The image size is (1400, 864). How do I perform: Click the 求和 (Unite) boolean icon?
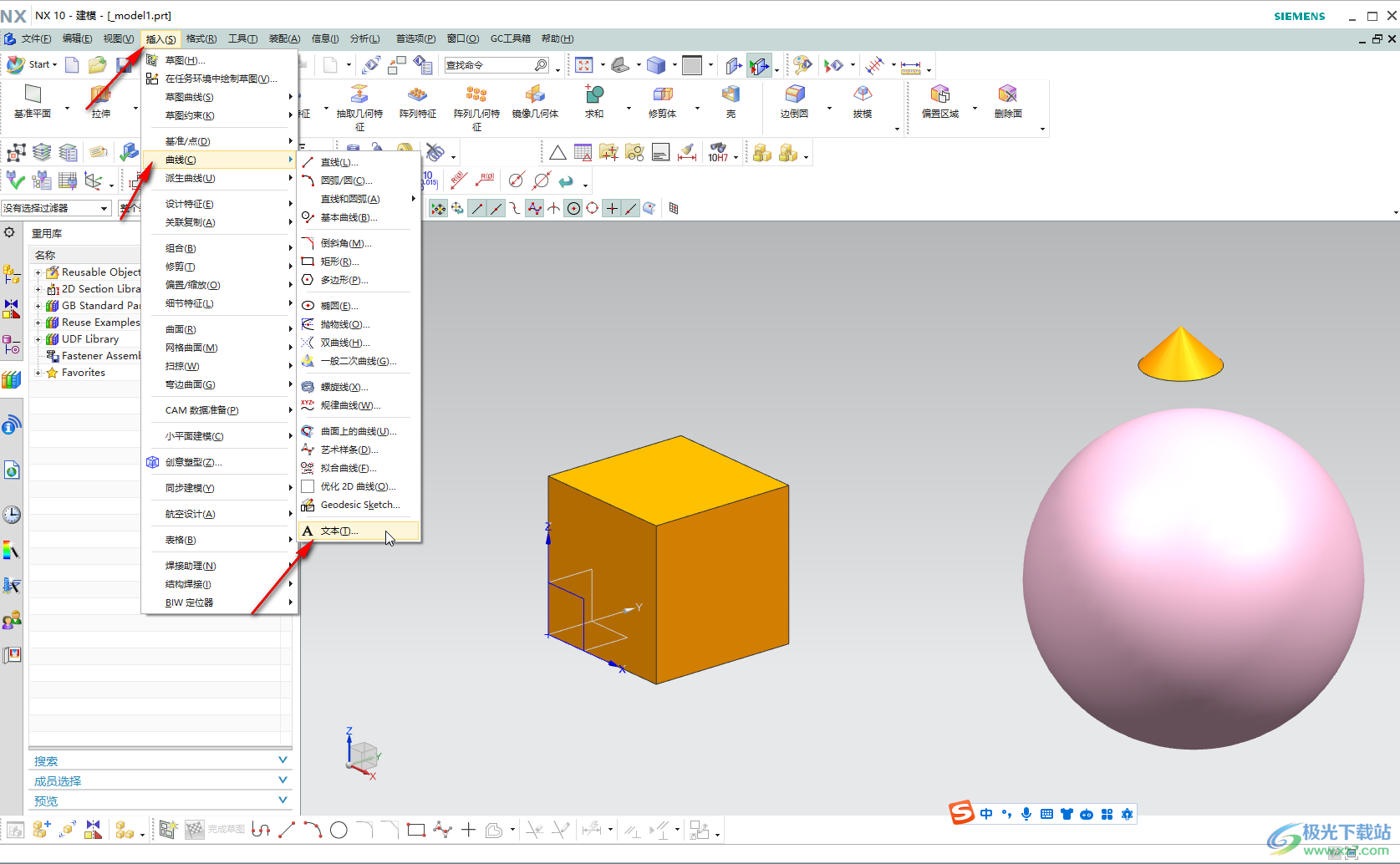click(593, 94)
